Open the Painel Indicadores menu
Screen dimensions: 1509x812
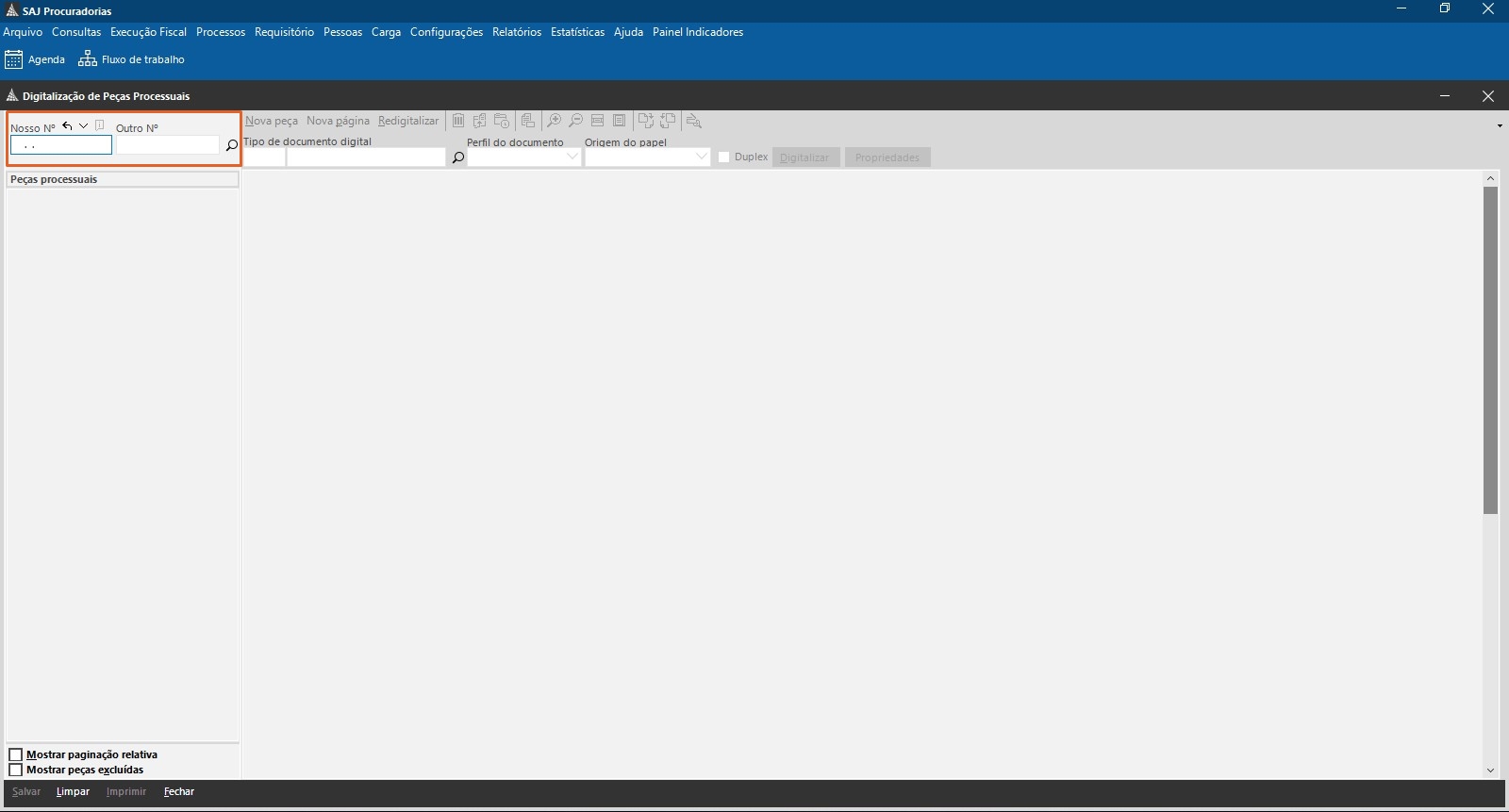coord(698,32)
